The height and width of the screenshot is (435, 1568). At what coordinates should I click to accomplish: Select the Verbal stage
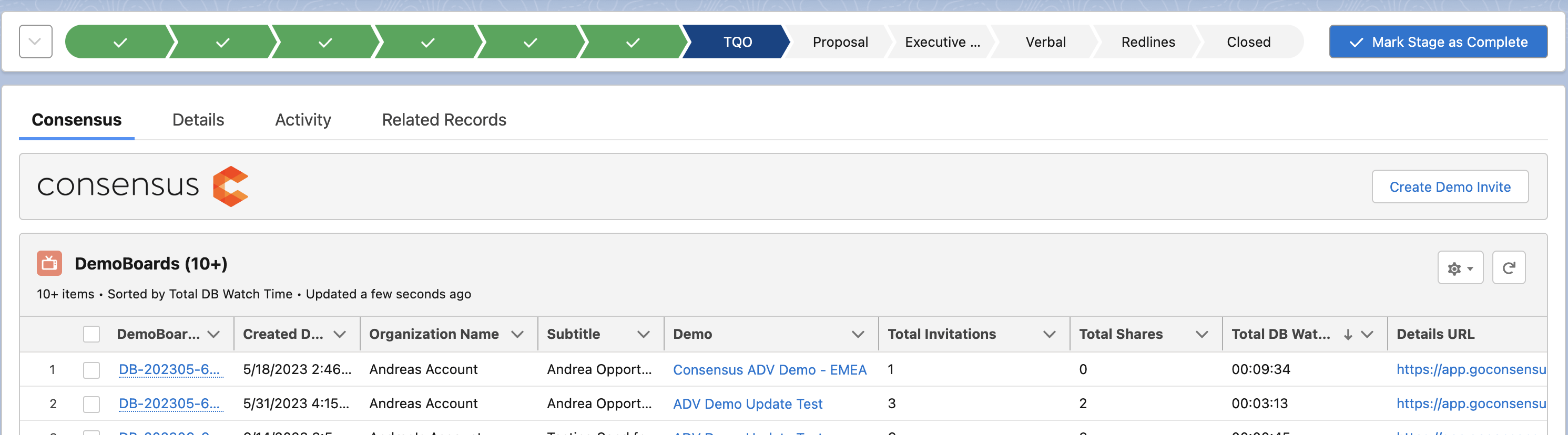point(1045,42)
